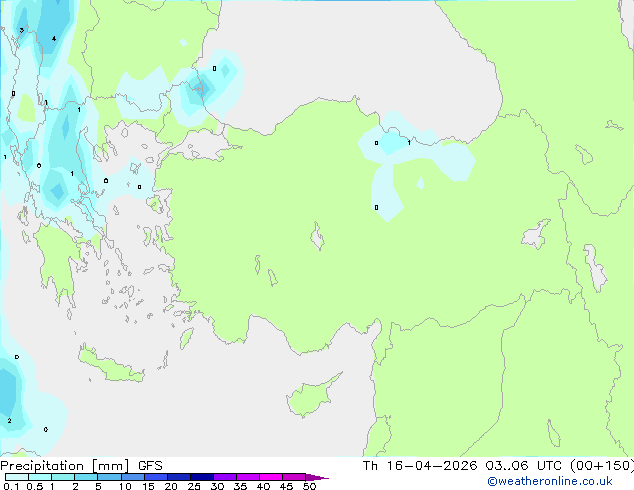This screenshot has width=634, height=490.
Task: Click the precipitation value '4' at top left
Action: coord(54,39)
